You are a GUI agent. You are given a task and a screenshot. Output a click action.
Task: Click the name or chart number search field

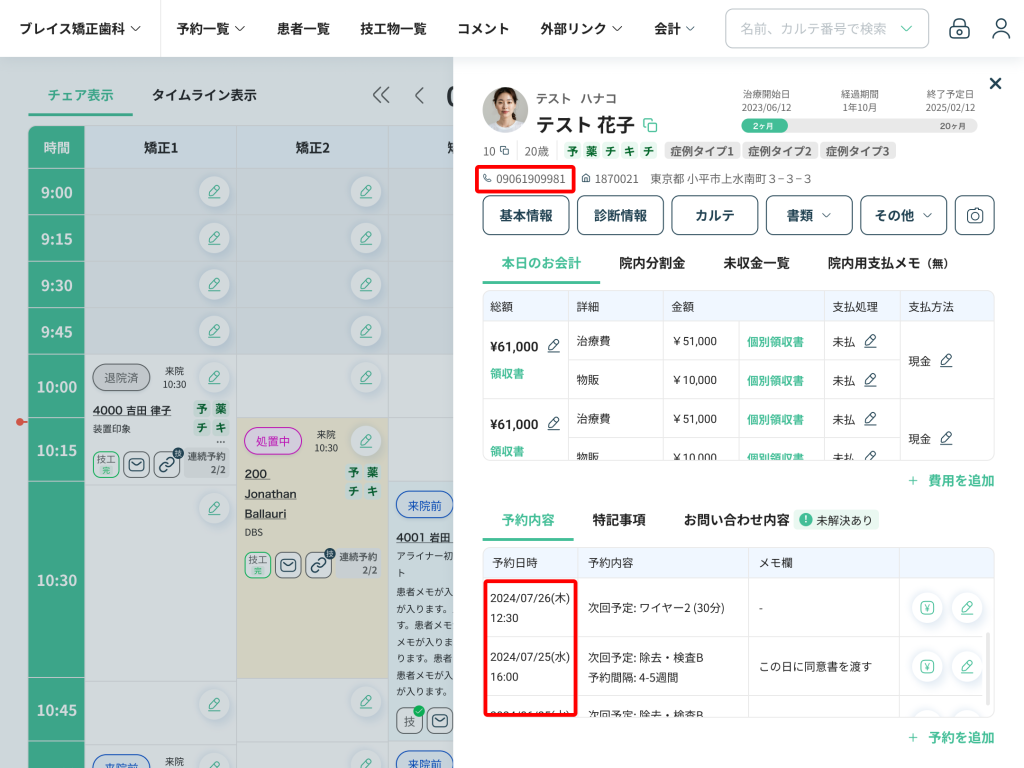(814, 29)
